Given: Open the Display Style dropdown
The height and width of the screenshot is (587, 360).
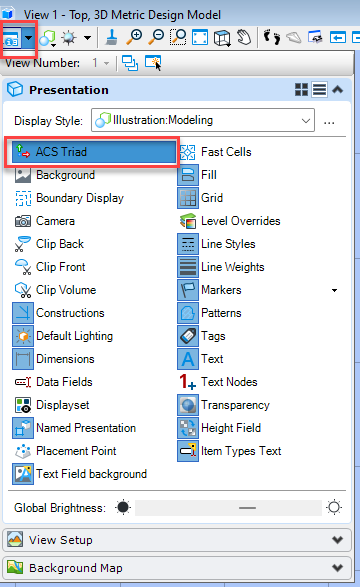Looking at the screenshot, I should click(203, 120).
